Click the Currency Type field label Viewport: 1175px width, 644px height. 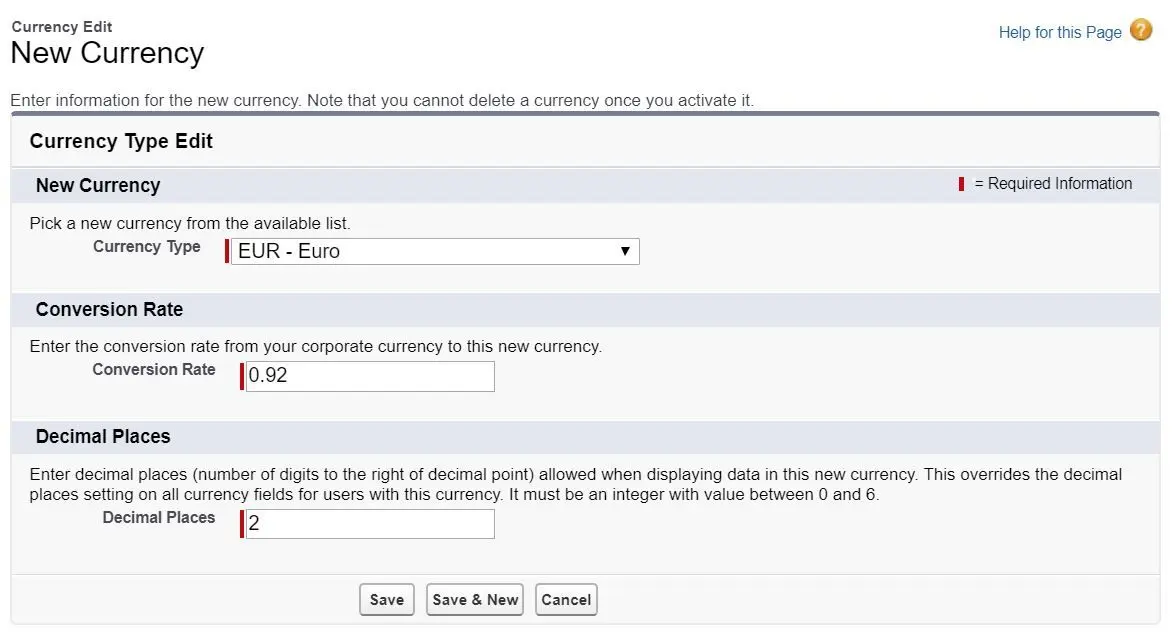pyautogui.click(x=146, y=247)
